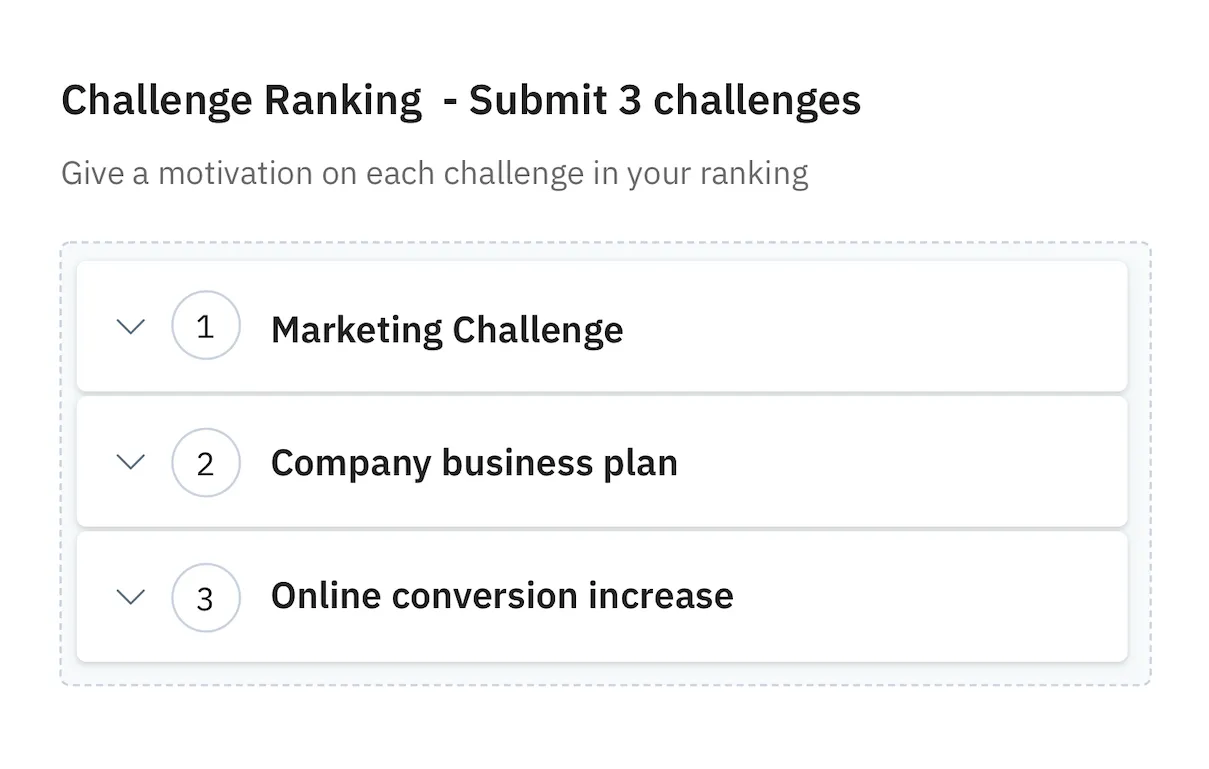Select the Company business plan title
The image size is (1209, 769).
pyautogui.click(x=474, y=463)
